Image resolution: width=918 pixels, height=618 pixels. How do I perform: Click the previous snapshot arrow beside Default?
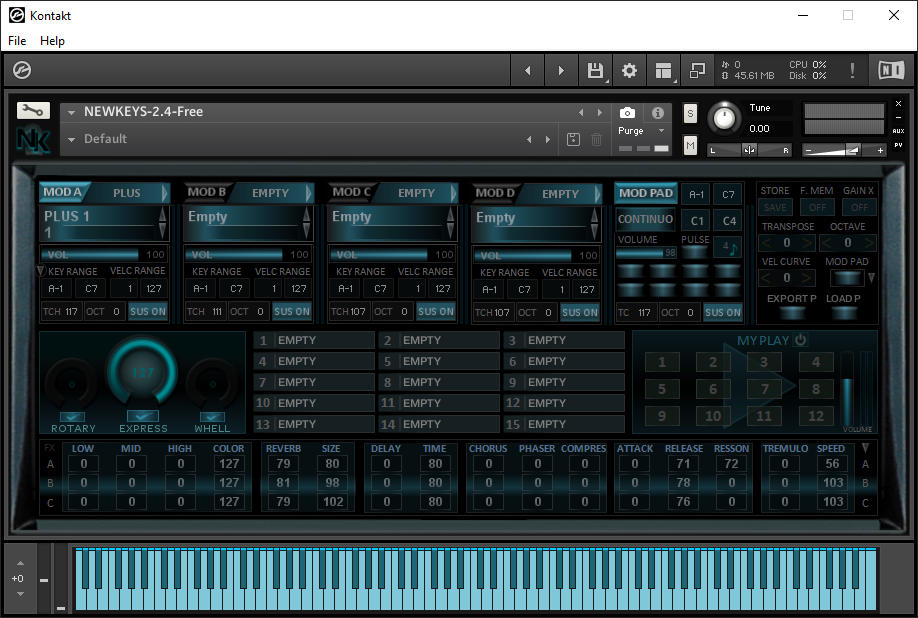[x=529, y=139]
